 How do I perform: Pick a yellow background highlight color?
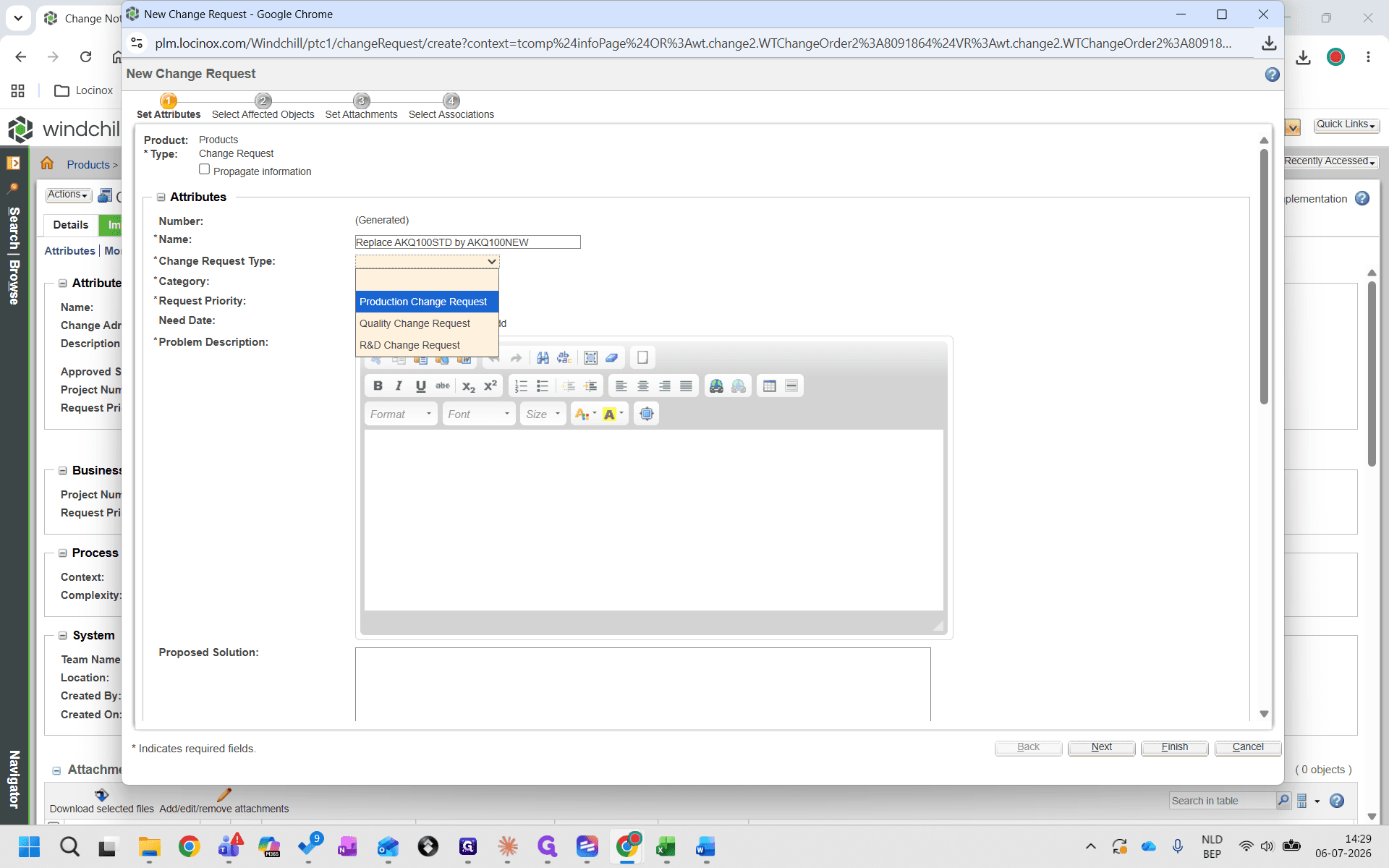(x=613, y=414)
